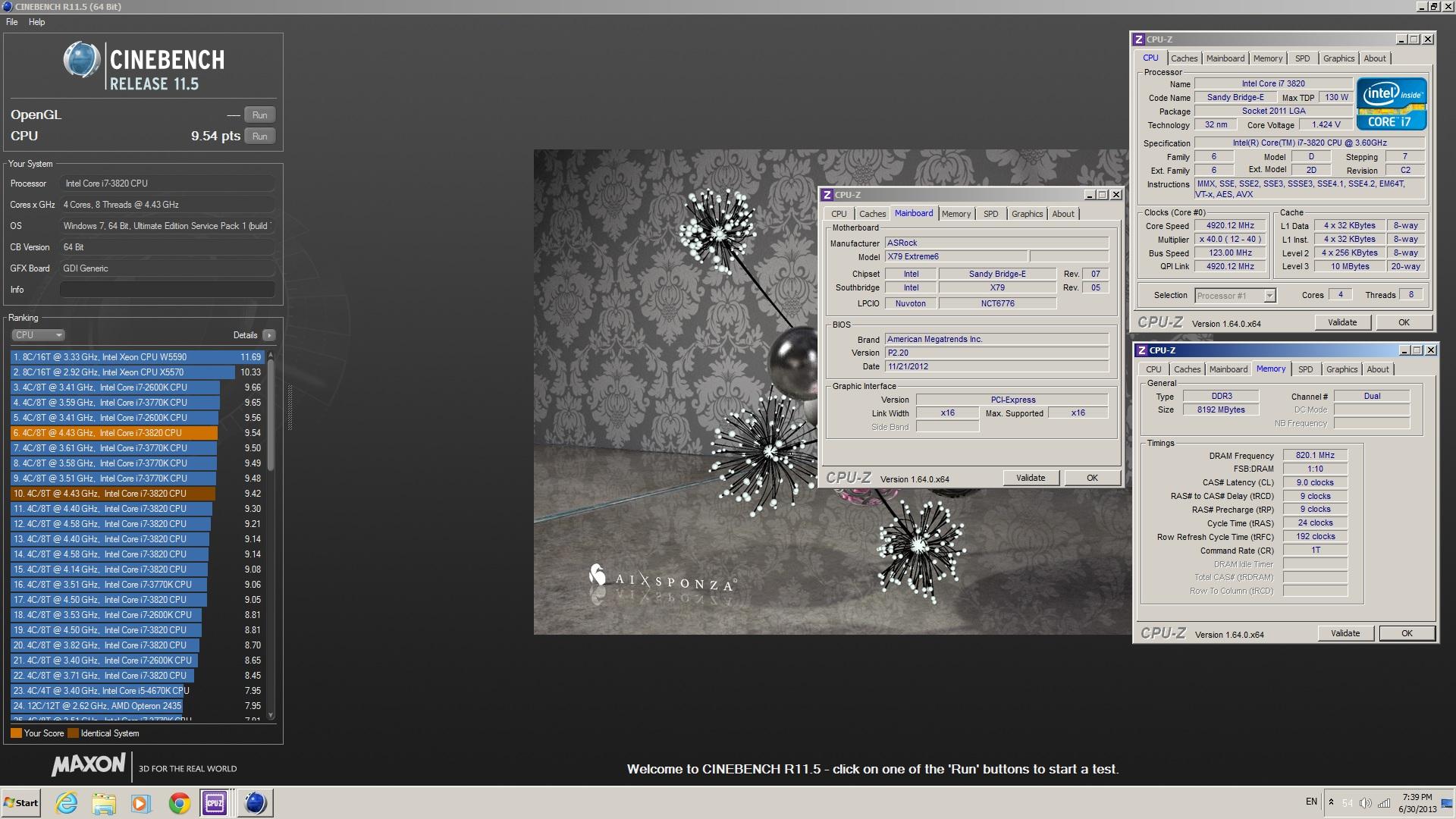Click OK in Memory CPU-Z window
Viewport: 1456px width, 819px height.
coord(1407,633)
